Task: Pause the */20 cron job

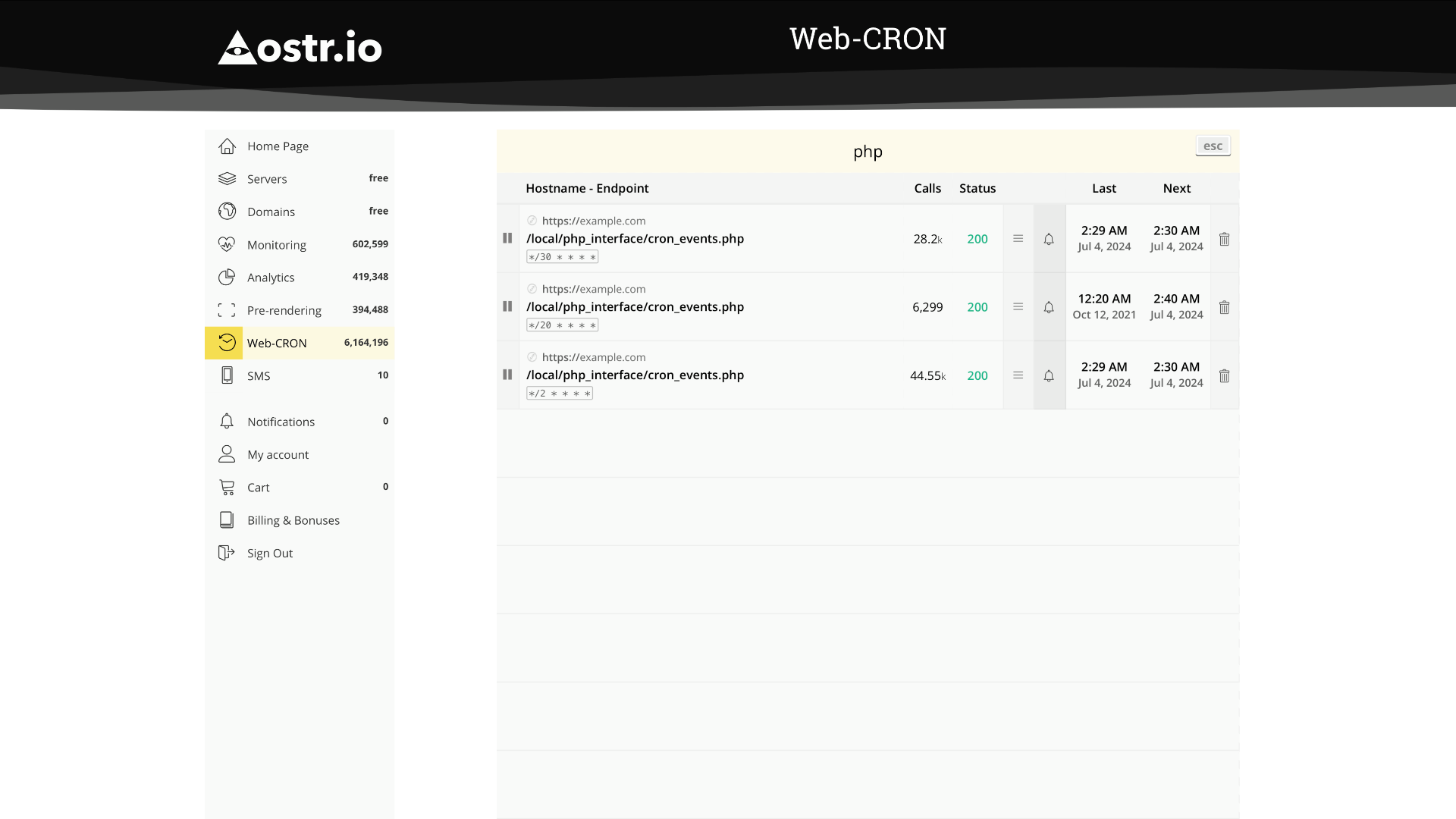Action: tap(507, 306)
